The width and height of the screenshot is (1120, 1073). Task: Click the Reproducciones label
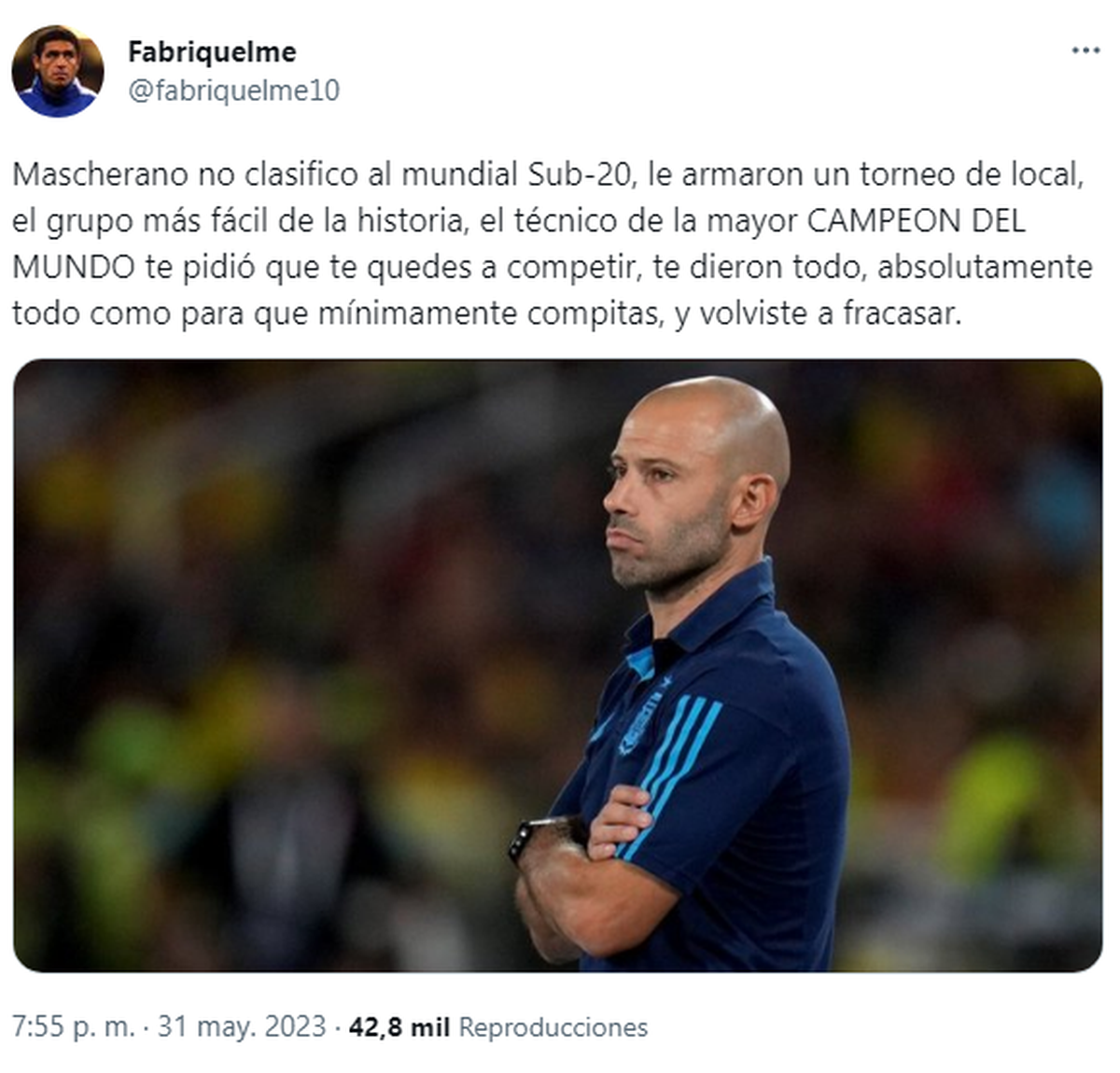tap(553, 1027)
